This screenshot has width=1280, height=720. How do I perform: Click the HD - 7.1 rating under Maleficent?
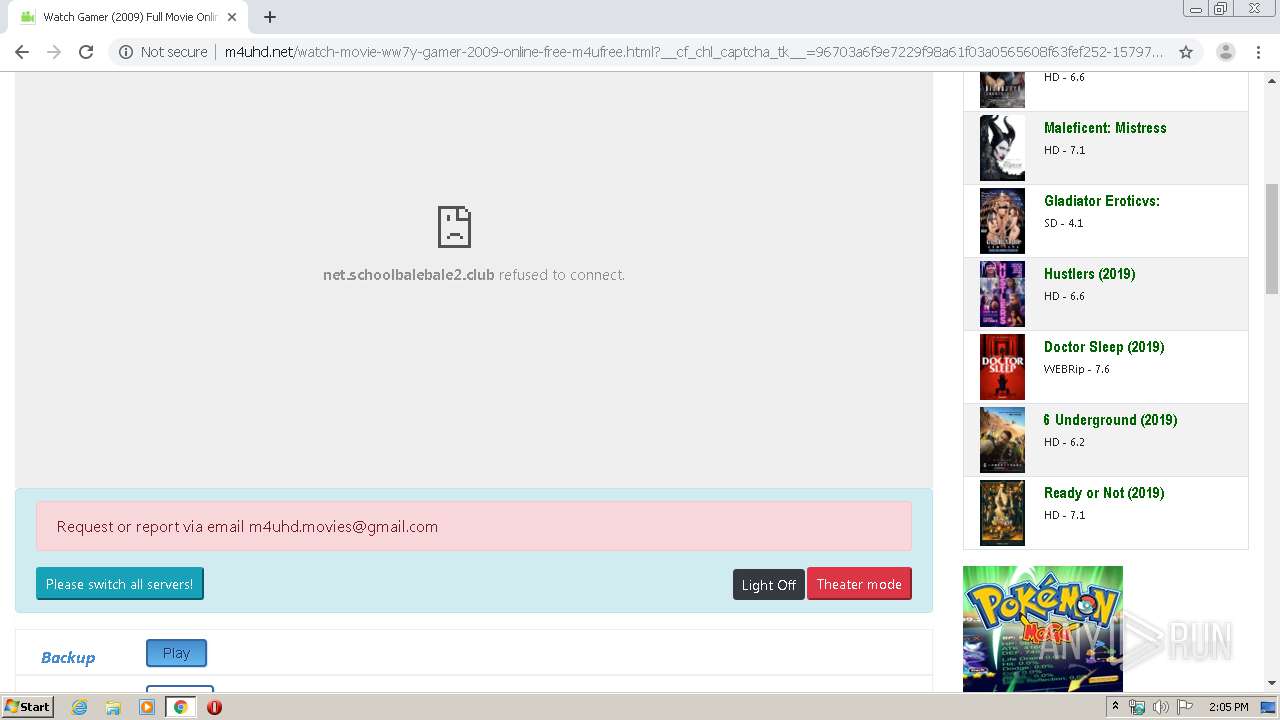coord(1064,150)
